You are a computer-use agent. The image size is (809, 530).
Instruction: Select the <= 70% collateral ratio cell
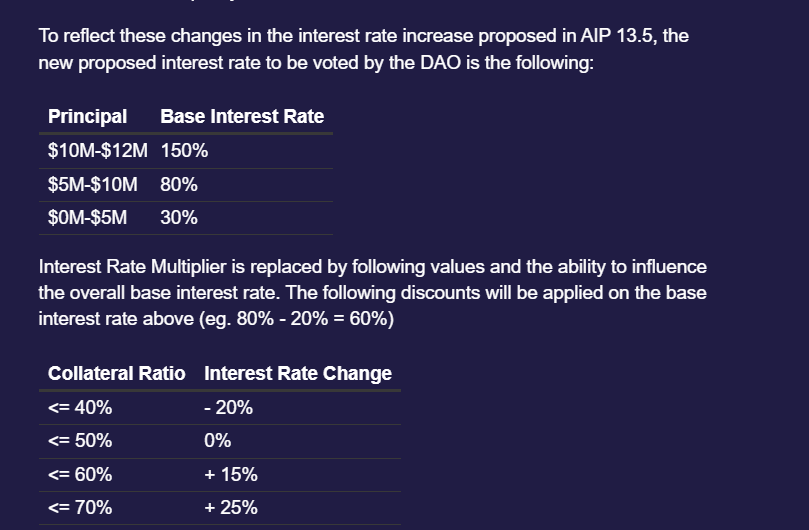tap(80, 508)
